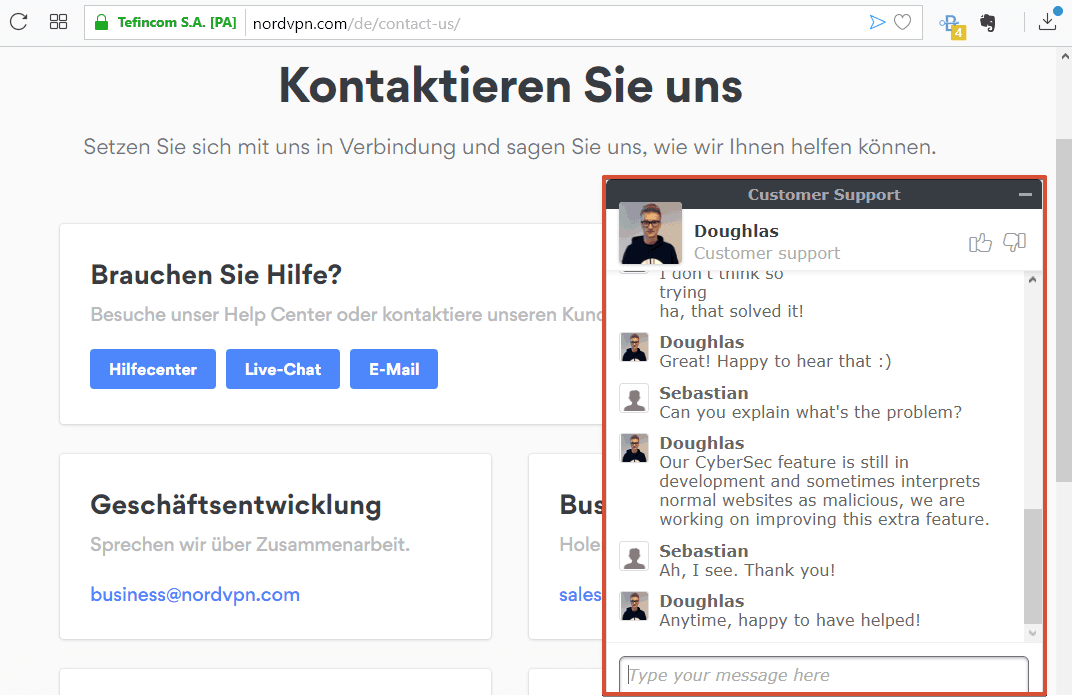Image resolution: width=1072 pixels, height=700 pixels.
Task: Minimize the Customer Support chat window
Action: coord(1025,195)
